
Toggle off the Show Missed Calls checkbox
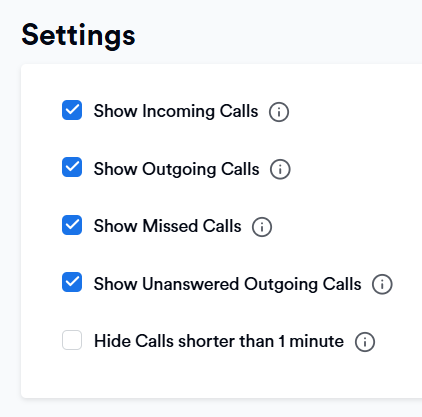click(x=72, y=225)
